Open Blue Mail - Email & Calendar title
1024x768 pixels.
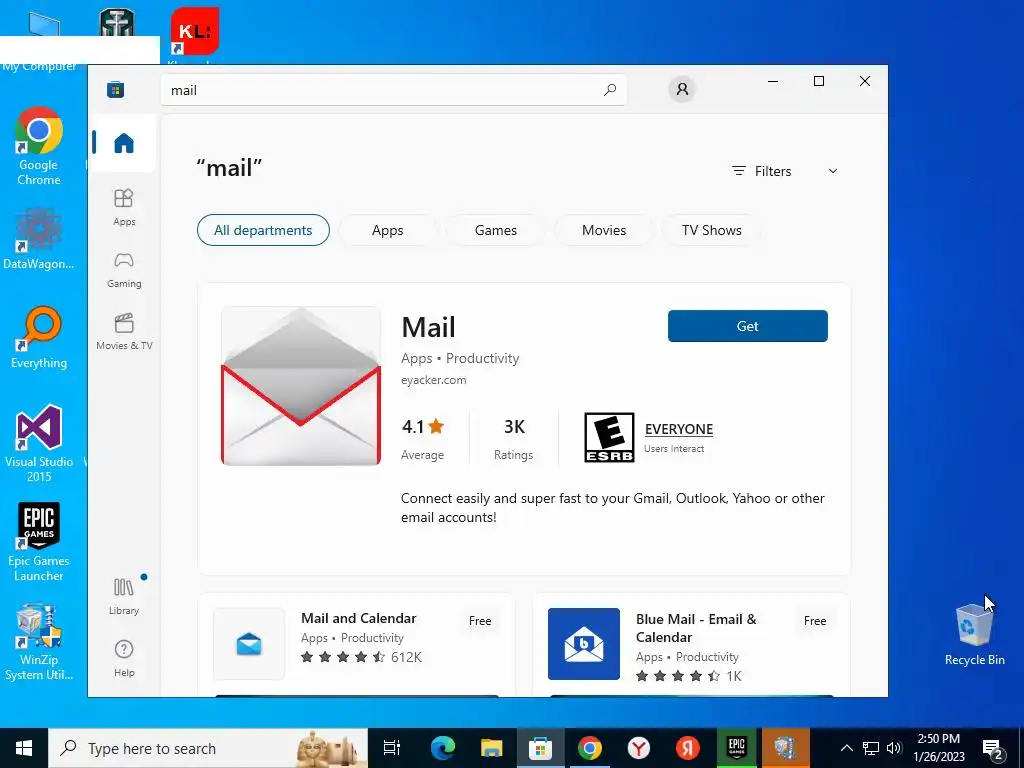[696, 628]
